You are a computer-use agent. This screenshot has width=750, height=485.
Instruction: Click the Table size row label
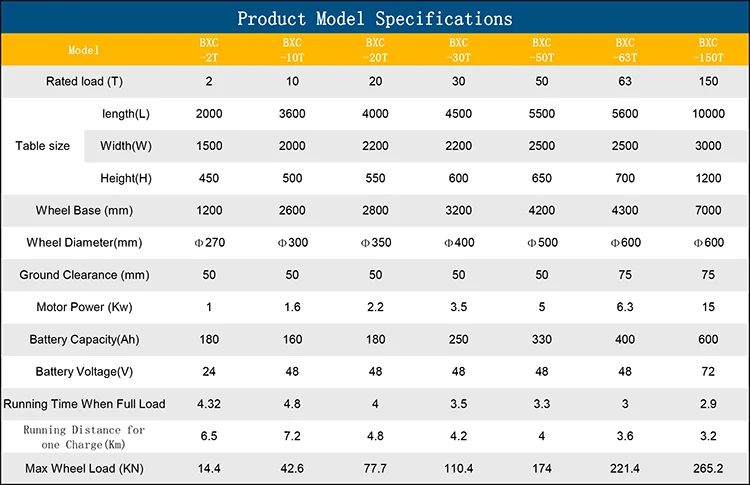(43, 146)
